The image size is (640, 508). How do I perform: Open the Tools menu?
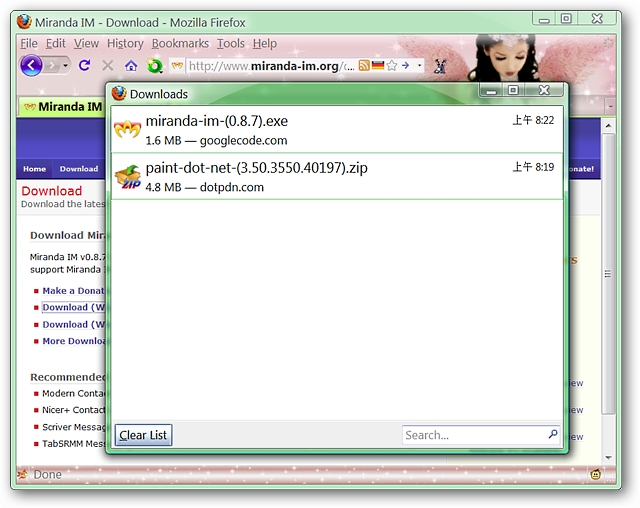231,43
